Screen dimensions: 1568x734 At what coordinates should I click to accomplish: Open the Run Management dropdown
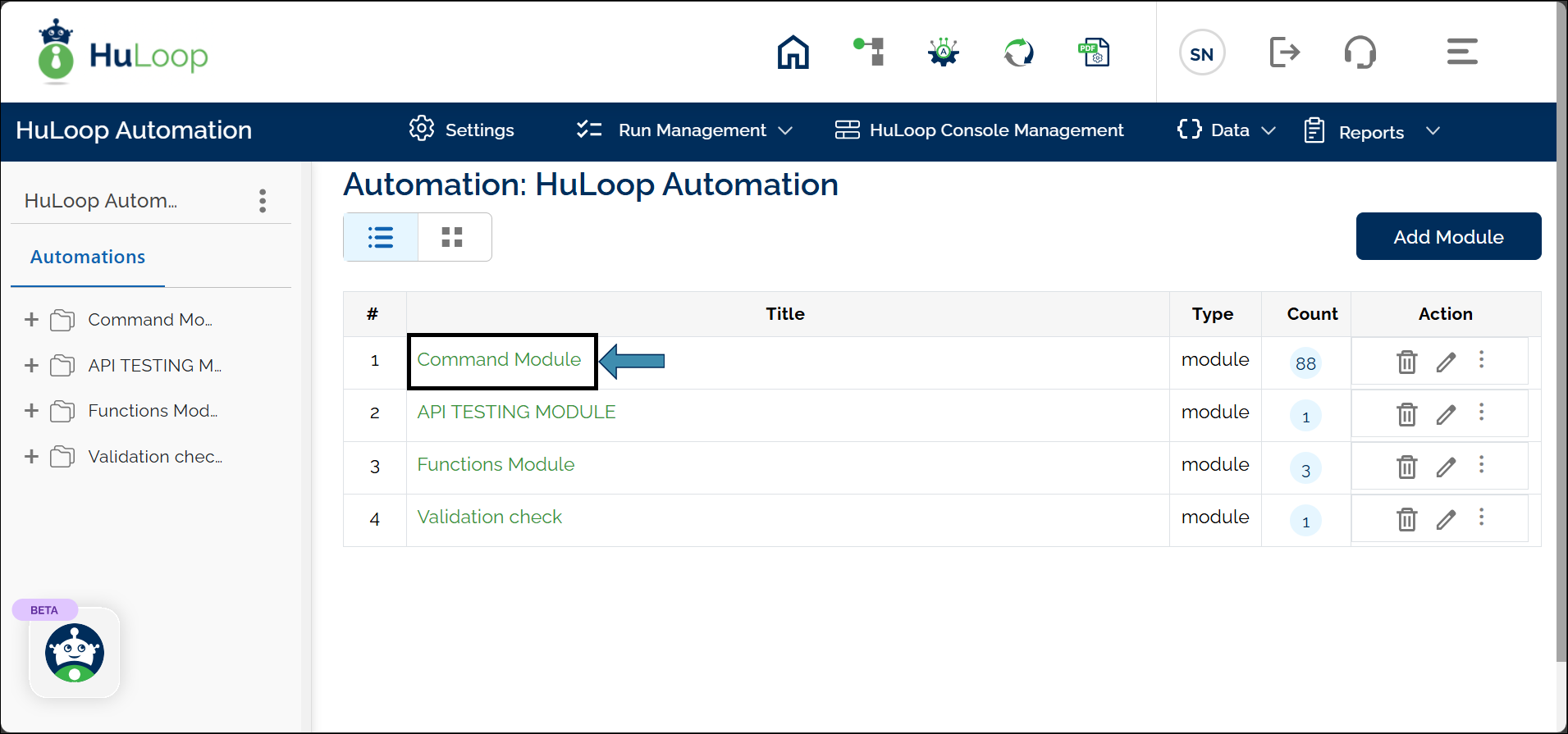[685, 130]
